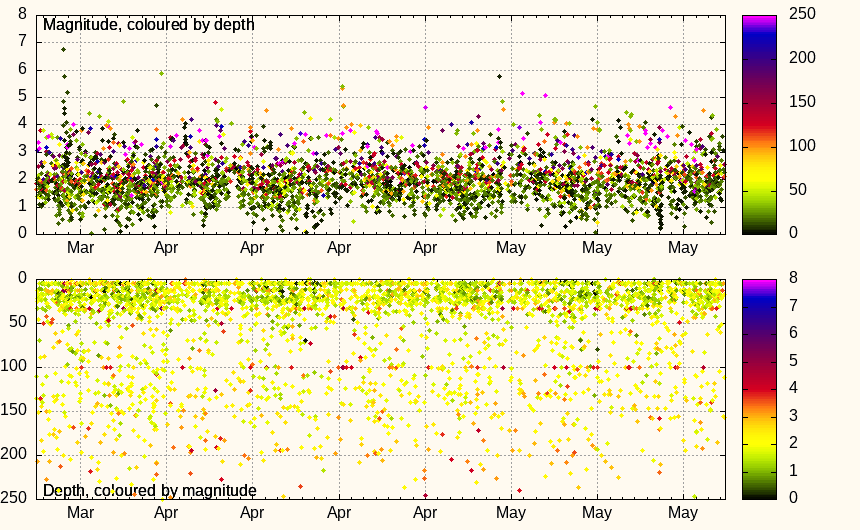Click the "5" label on the magnitude colour bar
This screenshot has height=530, width=860.
[x=793, y=360]
